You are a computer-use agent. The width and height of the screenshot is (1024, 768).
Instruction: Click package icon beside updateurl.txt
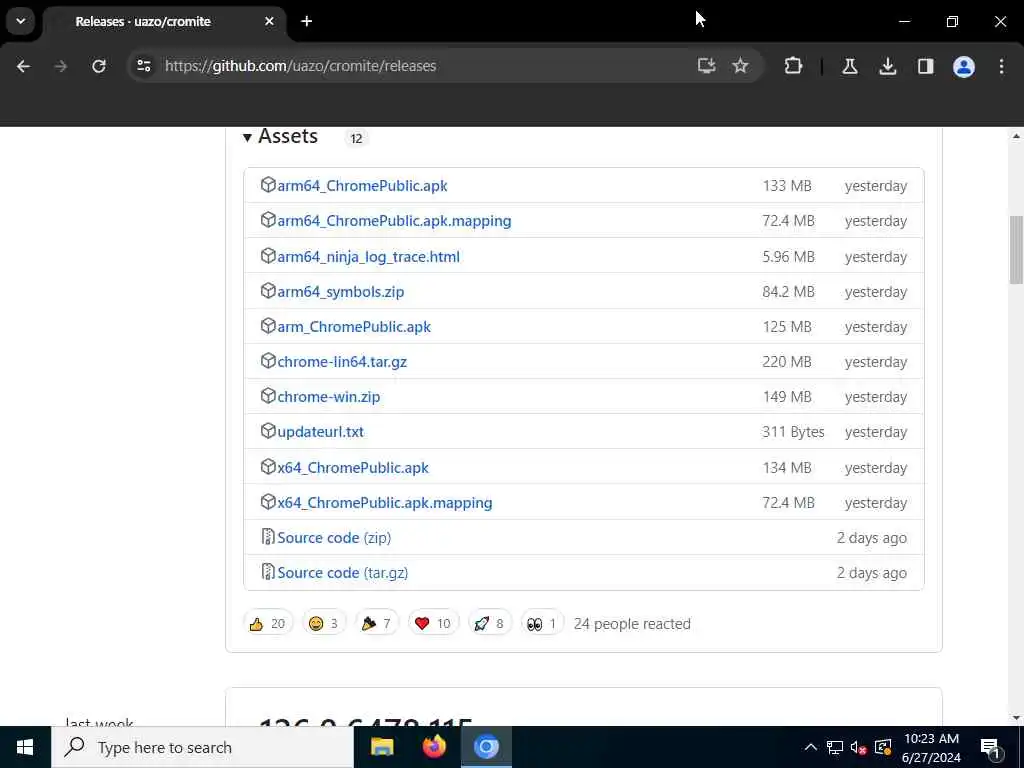(268, 431)
